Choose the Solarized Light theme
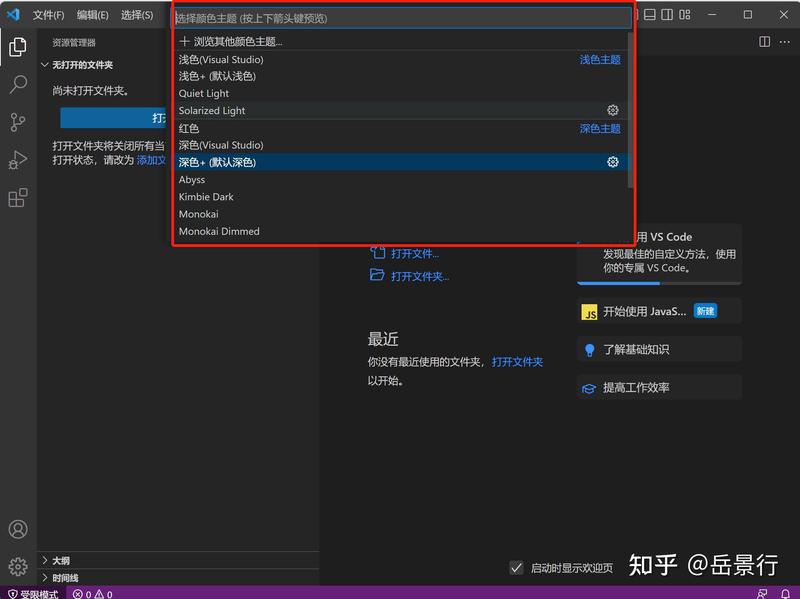The image size is (800, 599). coord(402,110)
